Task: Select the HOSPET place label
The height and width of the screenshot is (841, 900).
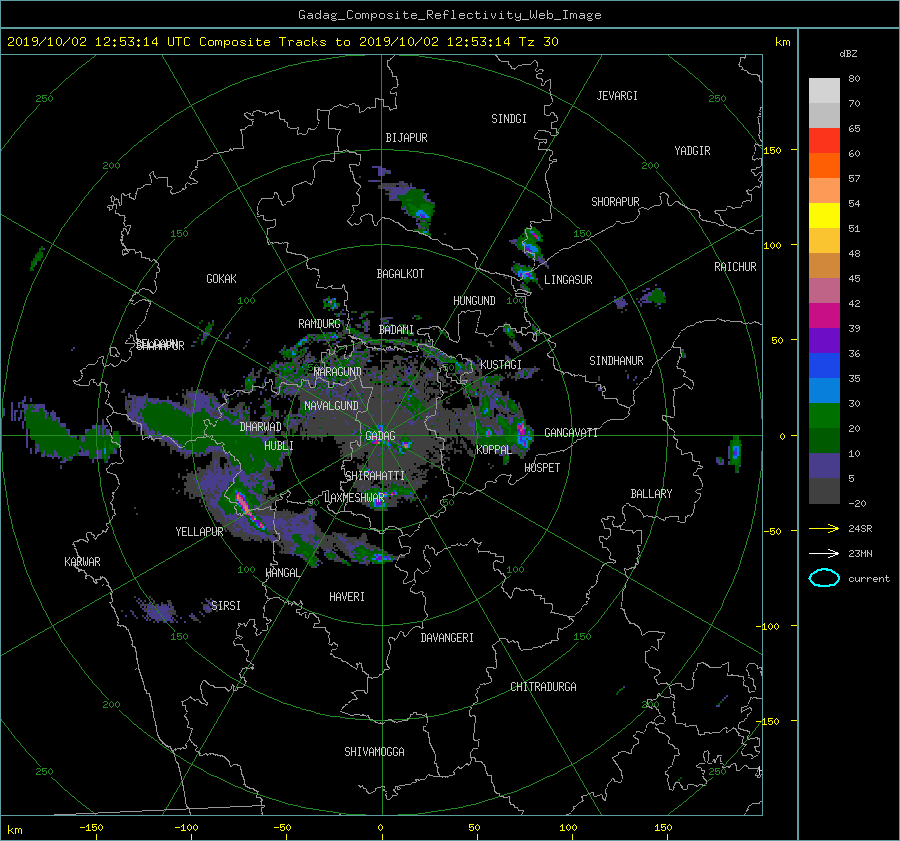Action: (542, 468)
